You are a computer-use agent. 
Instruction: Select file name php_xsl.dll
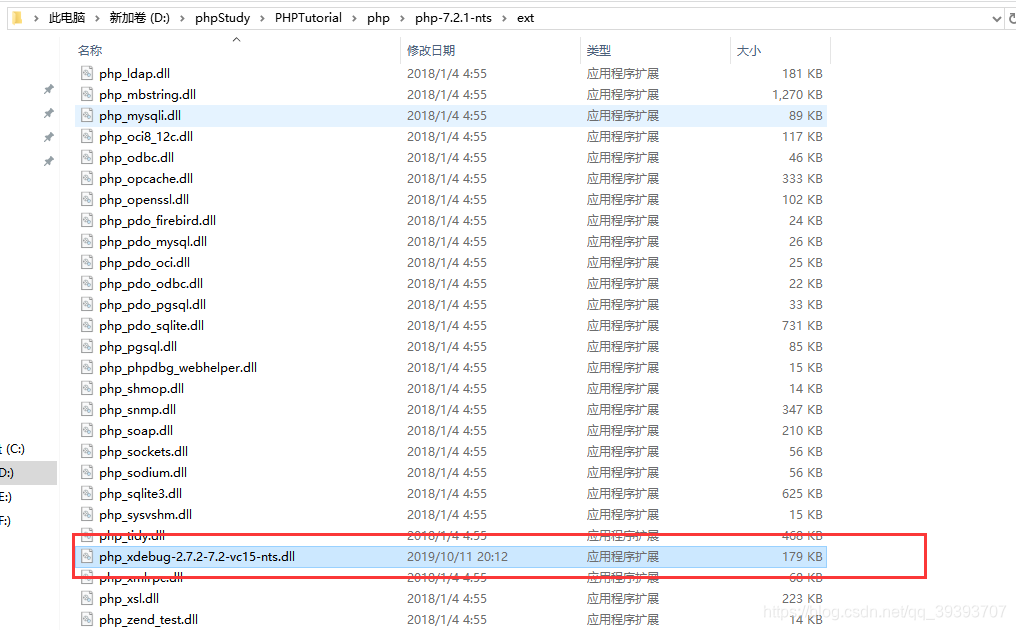129,598
